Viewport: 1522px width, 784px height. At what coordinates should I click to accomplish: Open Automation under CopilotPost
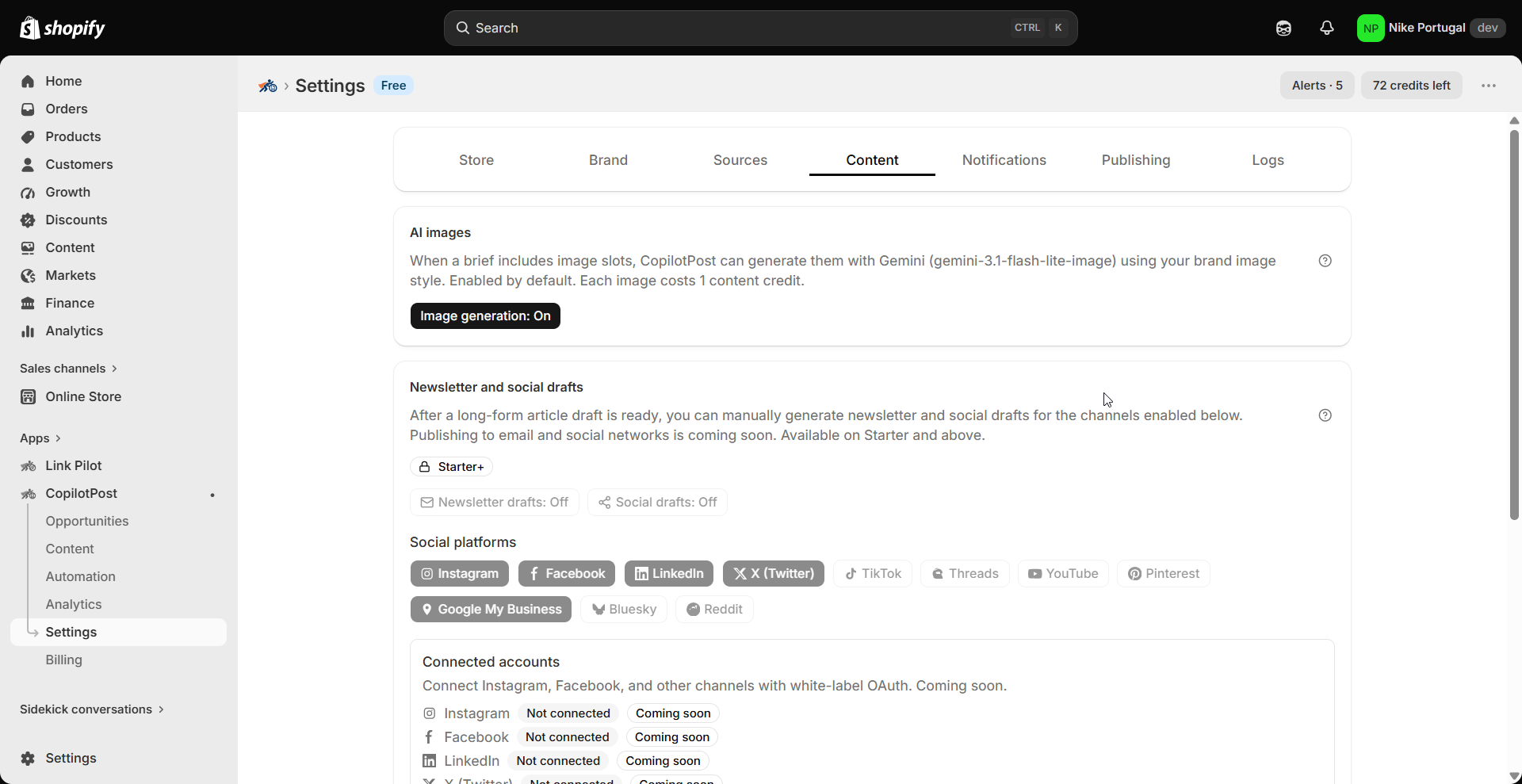tap(81, 576)
